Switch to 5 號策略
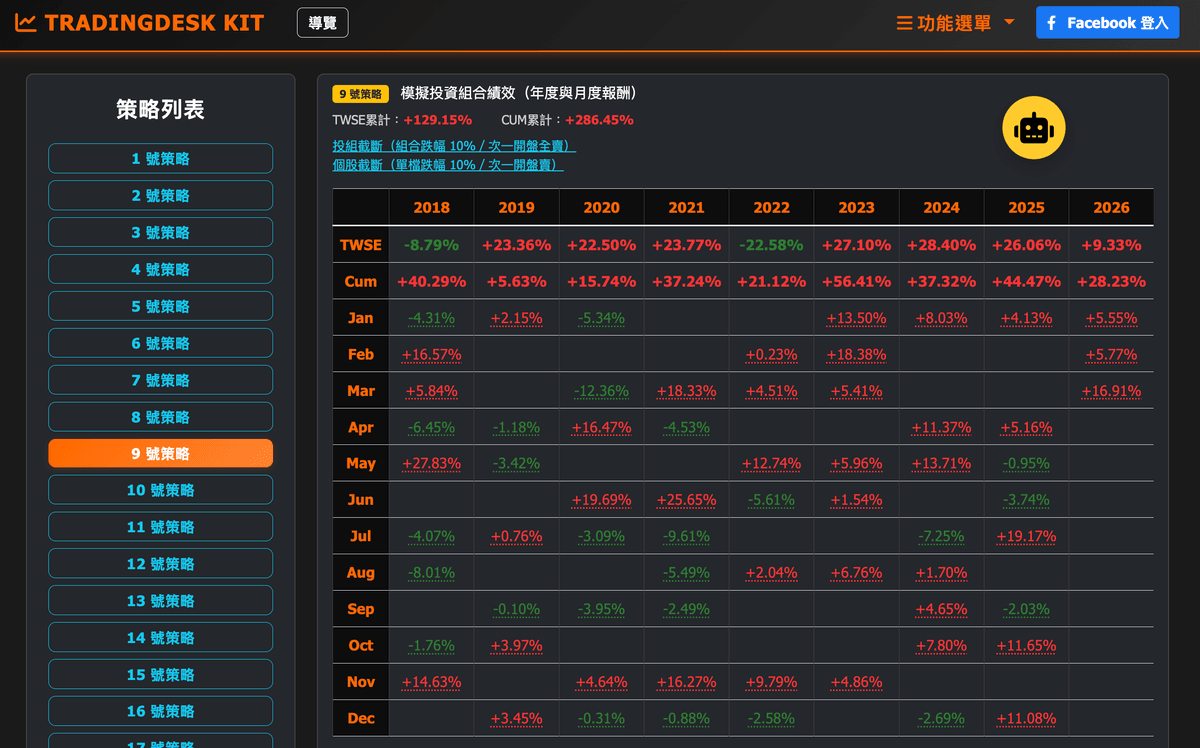Viewport: 1200px width, 748px height. (160, 306)
